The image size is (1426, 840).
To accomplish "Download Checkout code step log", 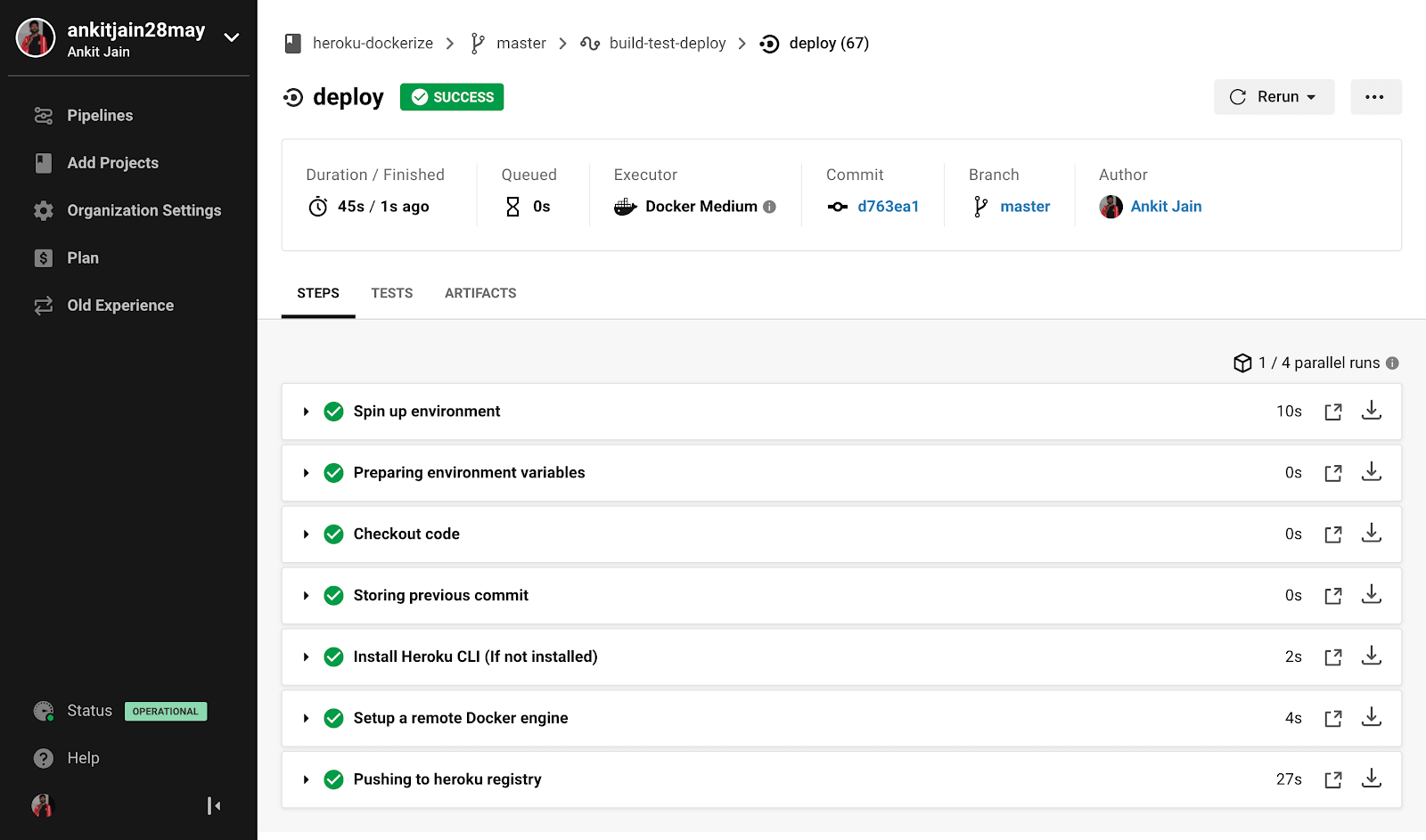I will pos(1372,534).
